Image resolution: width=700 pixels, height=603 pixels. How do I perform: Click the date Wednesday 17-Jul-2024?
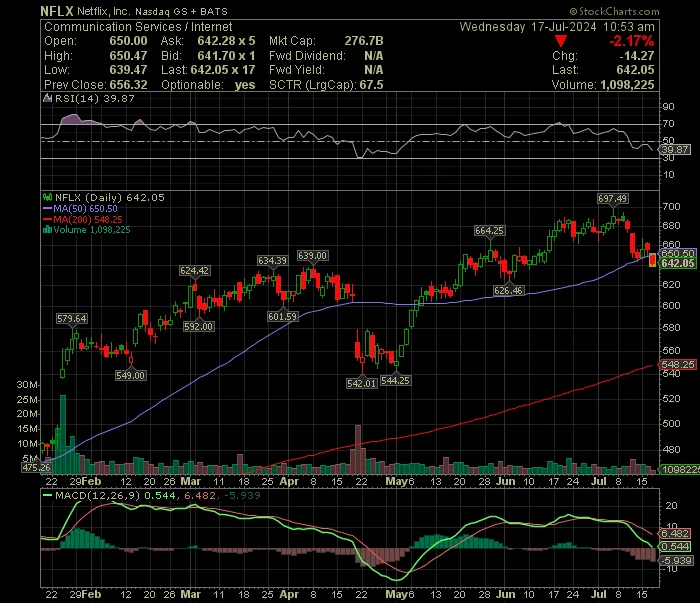[x=528, y=27]
